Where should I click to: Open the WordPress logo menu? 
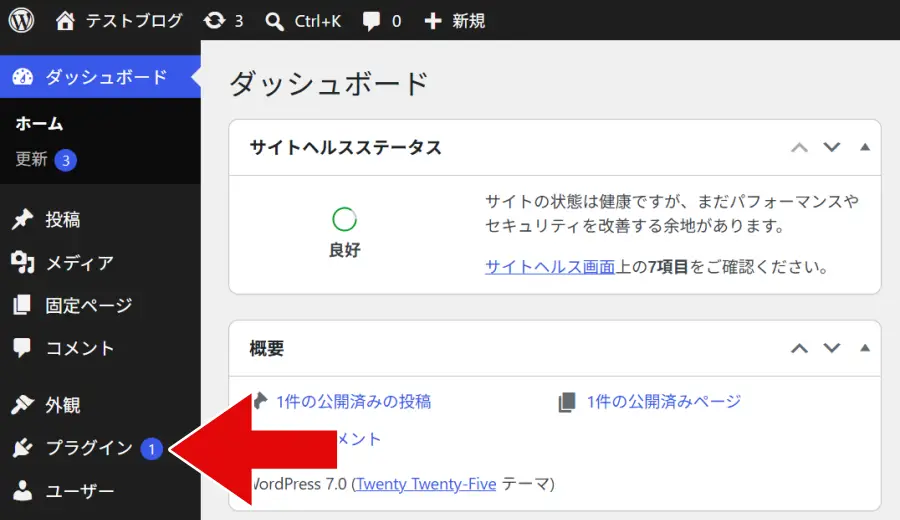(x=21, y=21)
